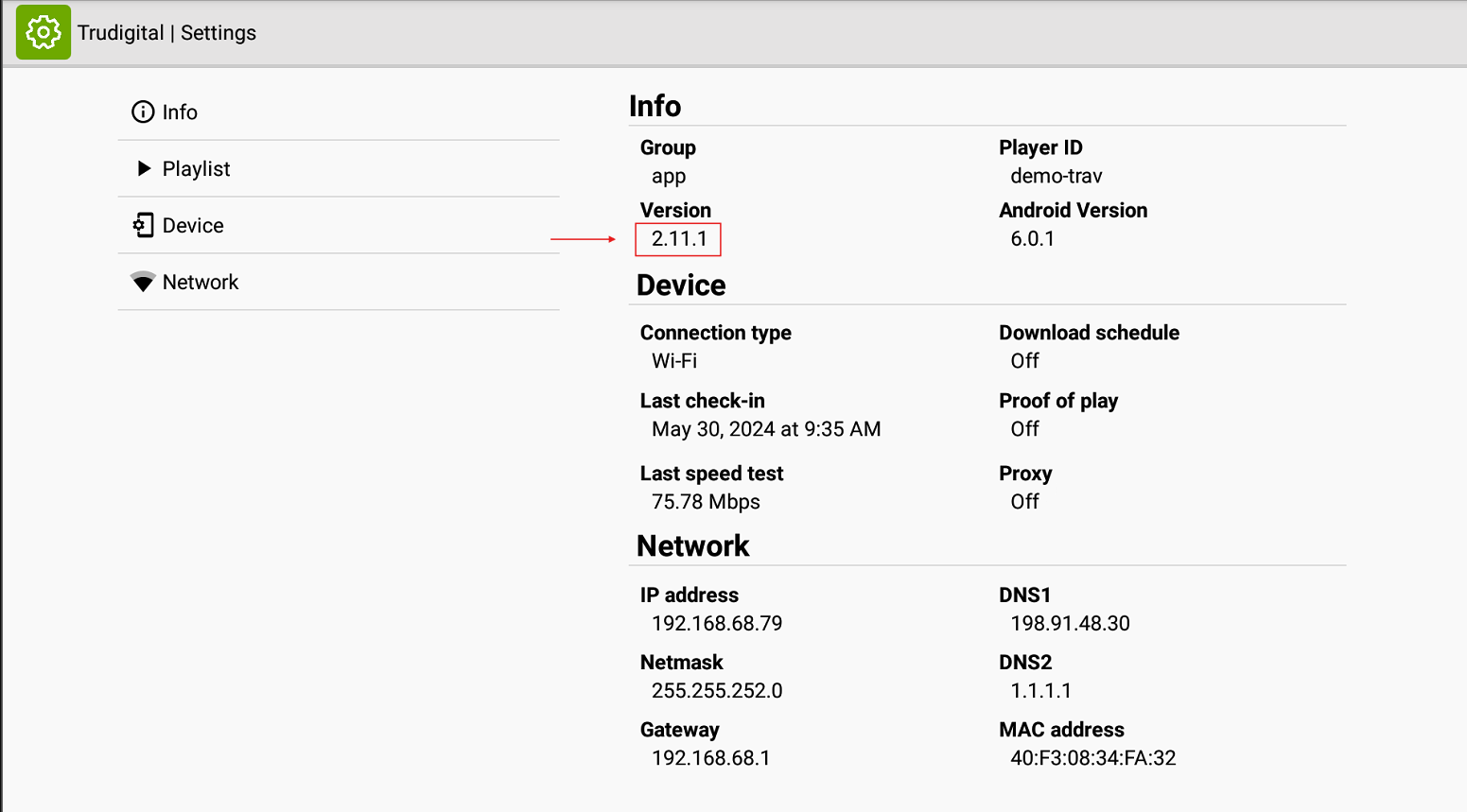The image size is (1467, 812).
Task: Click the Proof of play label
Action: (1058, 401)
